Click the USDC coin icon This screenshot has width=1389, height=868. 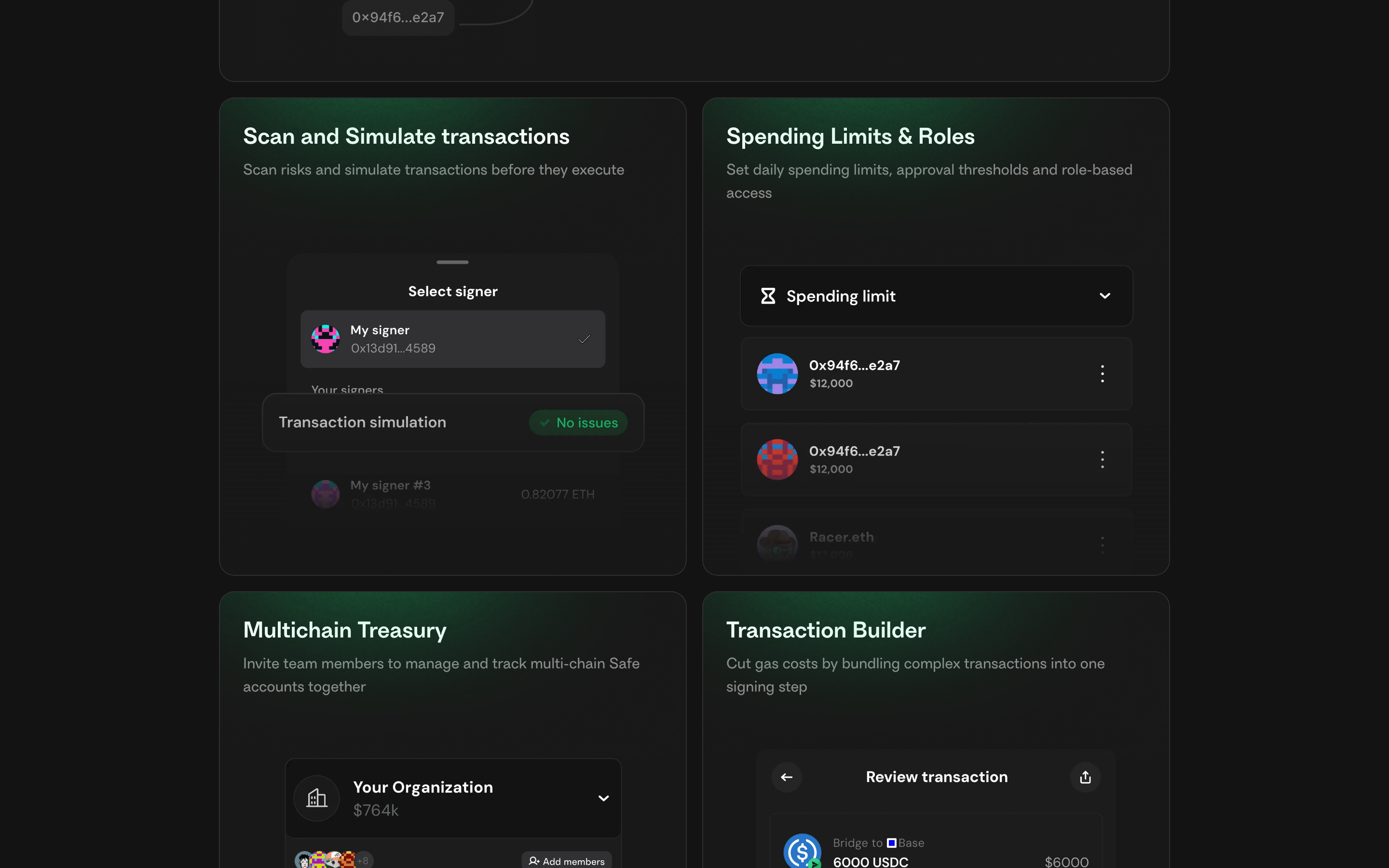click(802, 851)
